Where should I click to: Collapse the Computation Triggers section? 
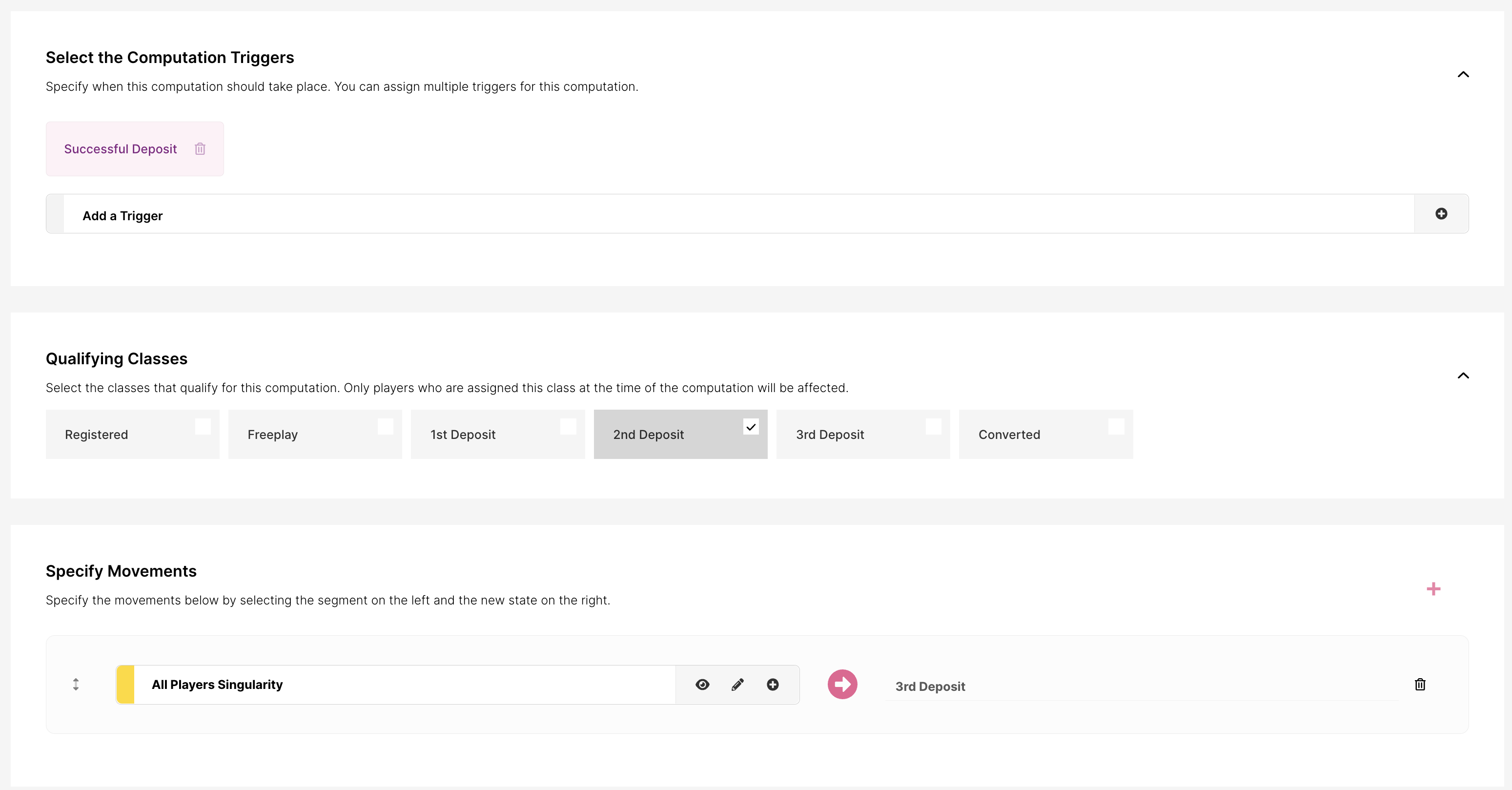(1463, 75)
